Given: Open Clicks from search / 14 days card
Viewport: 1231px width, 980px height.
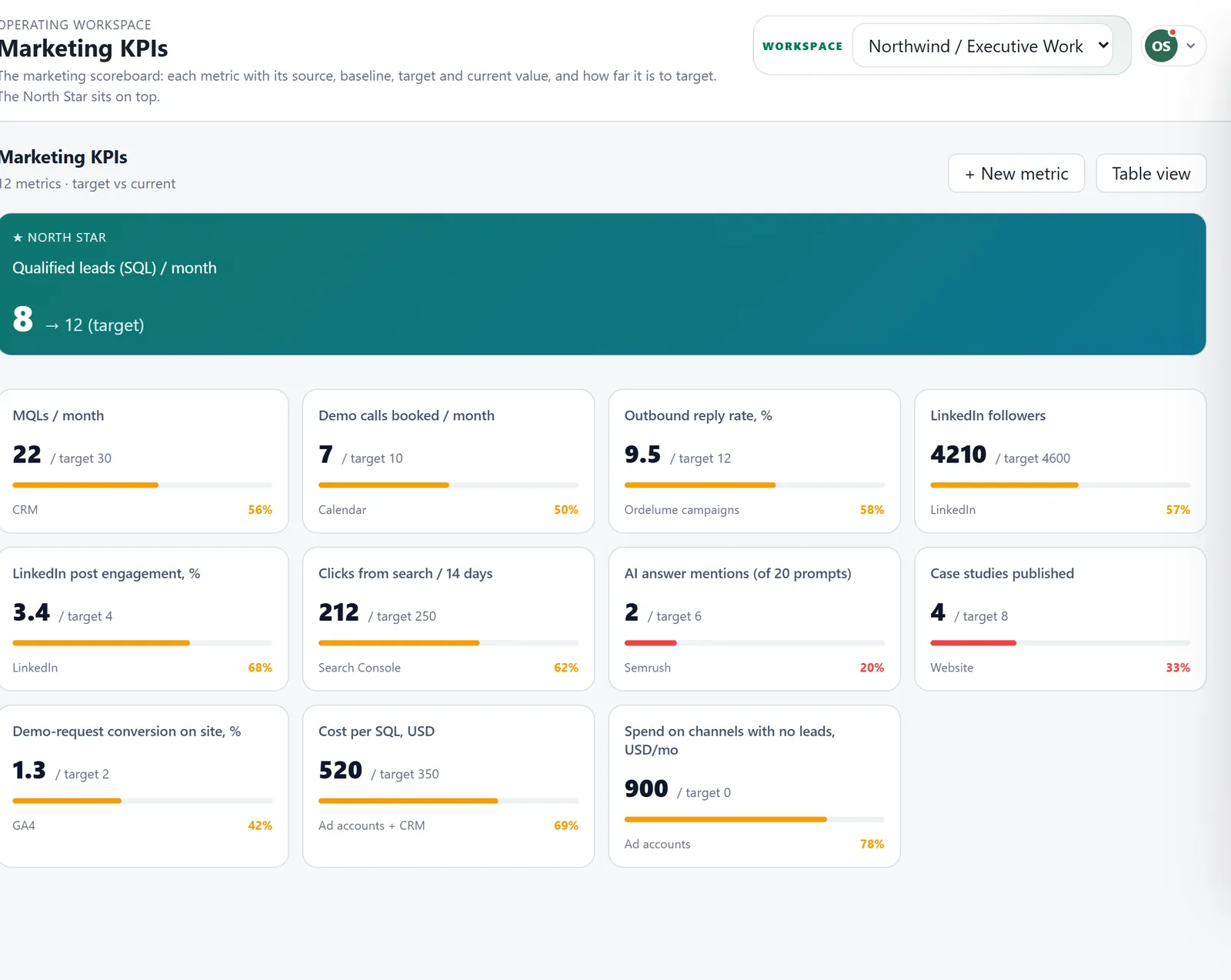Looking at the screenshot, I should pos(449,618).
